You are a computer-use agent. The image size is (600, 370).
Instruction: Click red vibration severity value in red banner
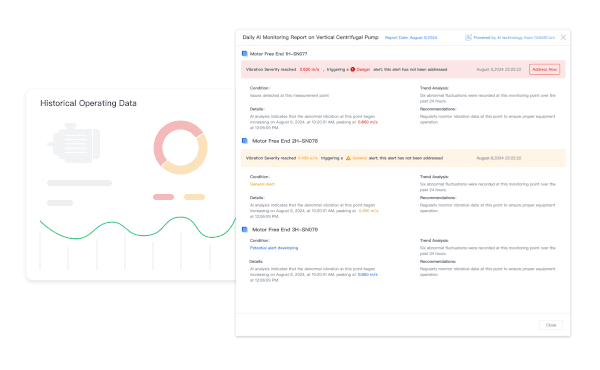pyautogui.click(x=309, y=70)
